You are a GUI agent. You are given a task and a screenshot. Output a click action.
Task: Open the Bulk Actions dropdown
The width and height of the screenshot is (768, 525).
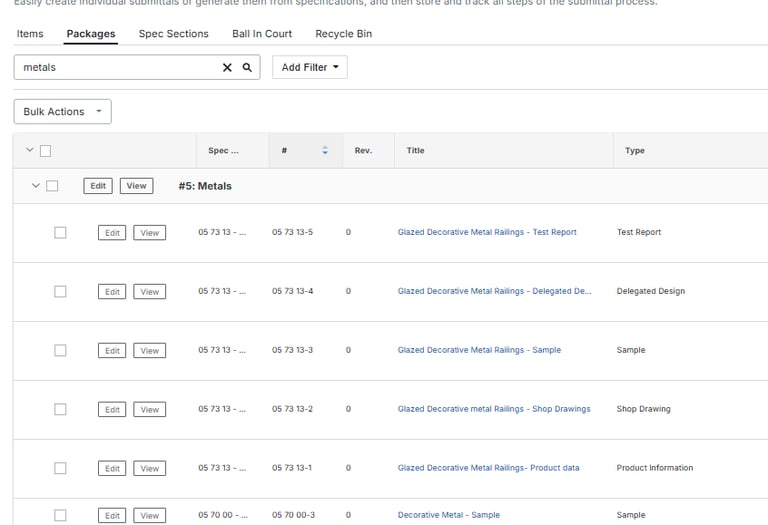click(62, 112)
